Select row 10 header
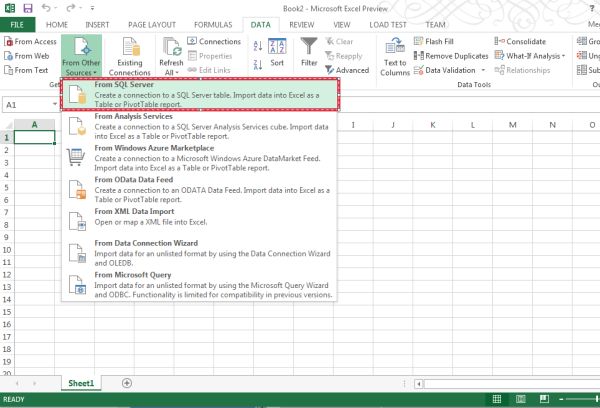 7,250
